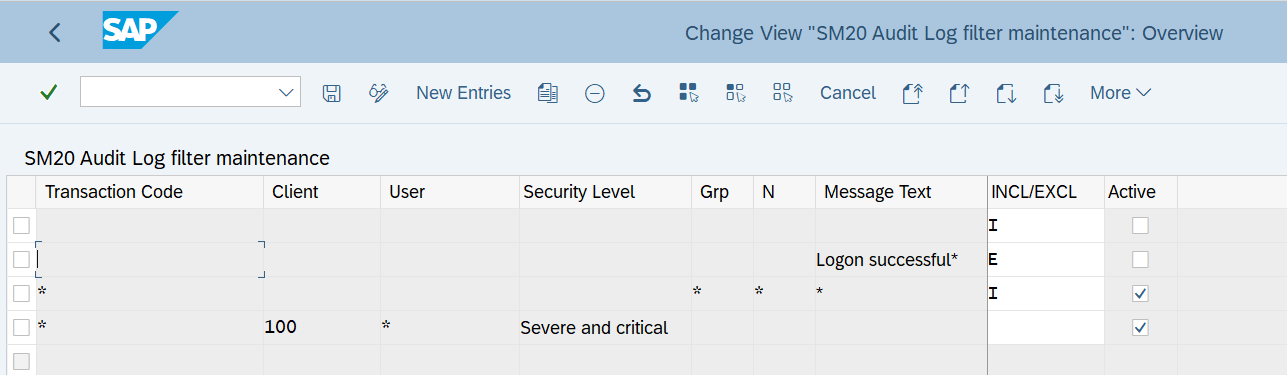This screenshot has width=1287, height=375.
Task: Expand the More menu
Action: [1120, 93]
